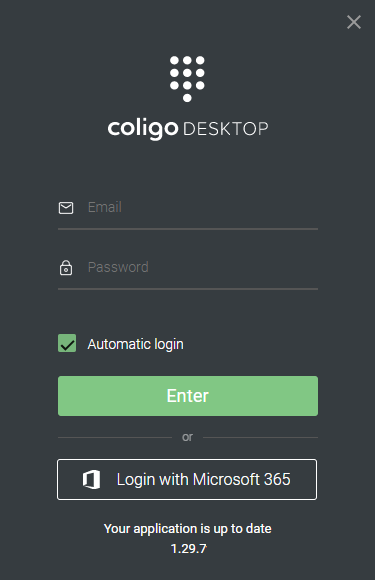Close the login window with X

(354, 22)
